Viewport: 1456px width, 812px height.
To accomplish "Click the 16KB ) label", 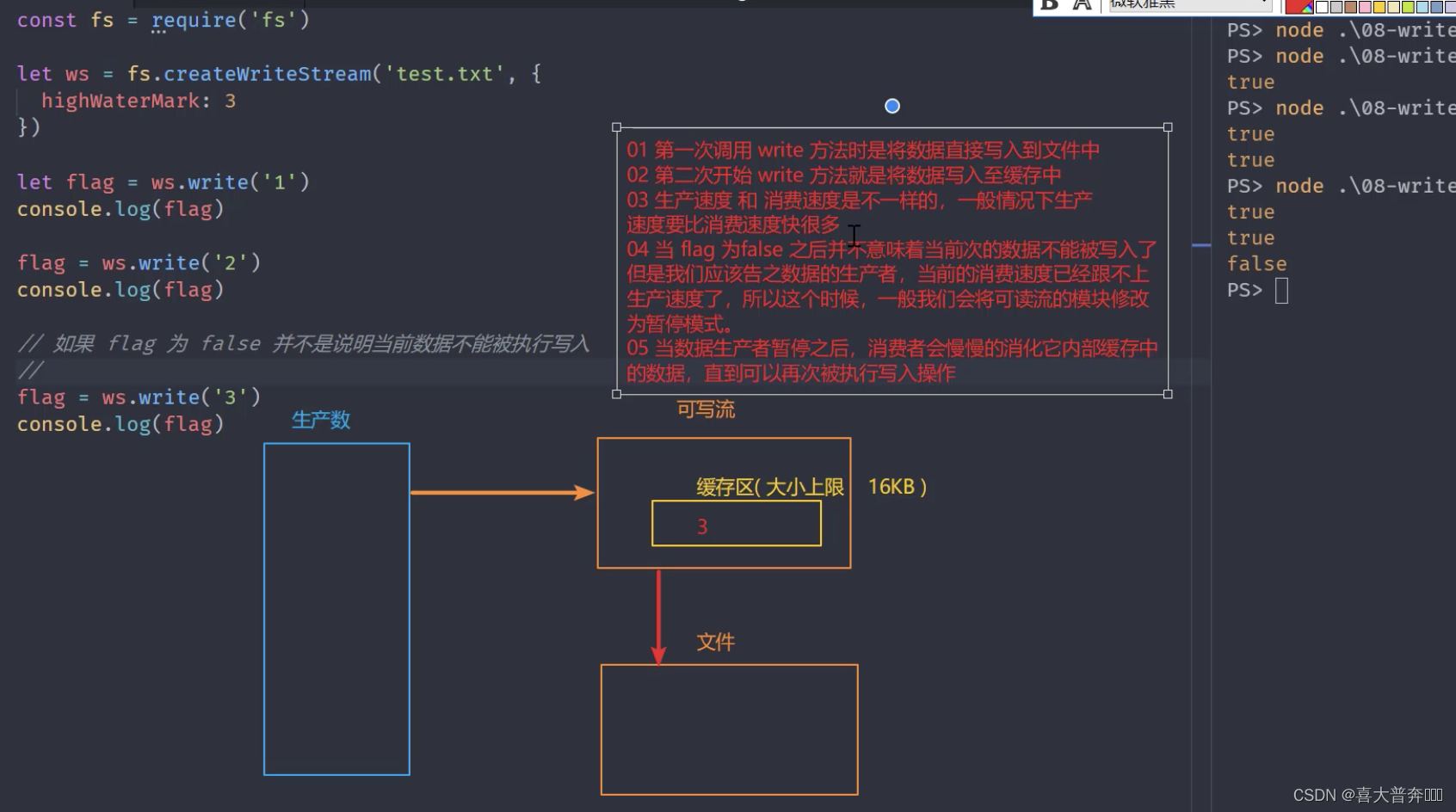I will point(898,487).
